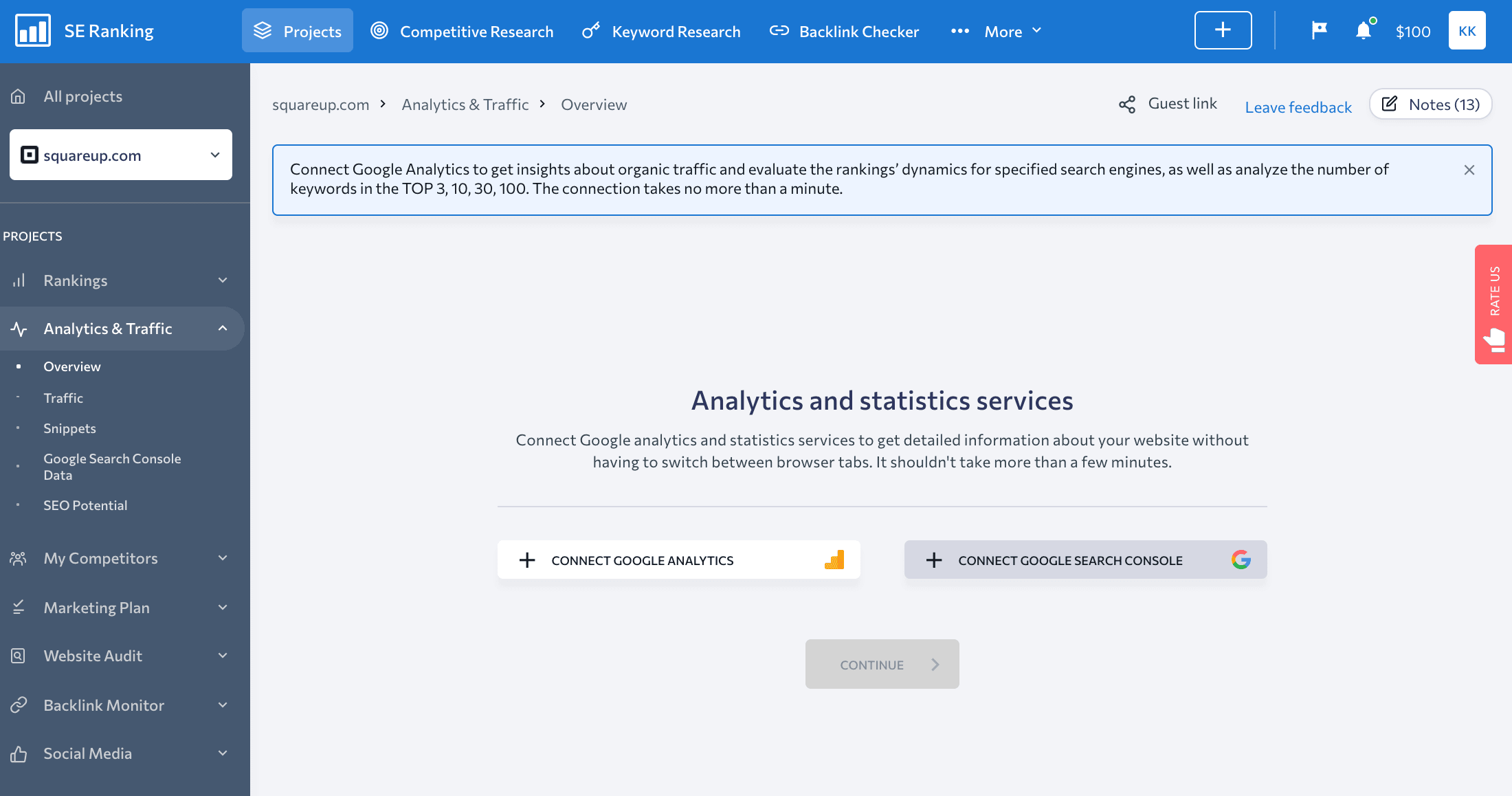This screenshot has width=1512, height=796.
Task: Click Connect Google Analytics button
Action: 679,560
